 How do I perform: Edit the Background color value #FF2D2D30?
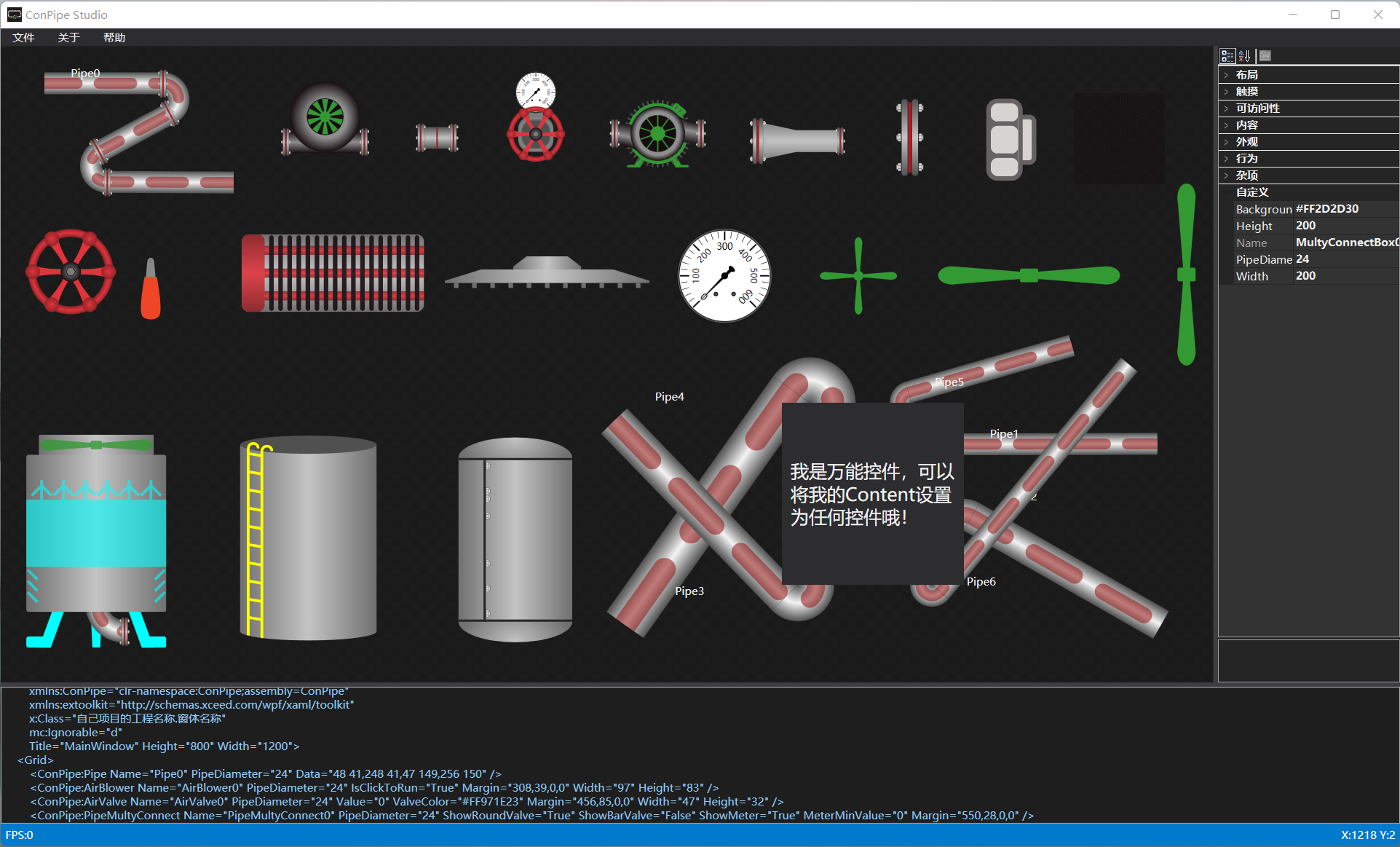click(x=1344, y=209)
